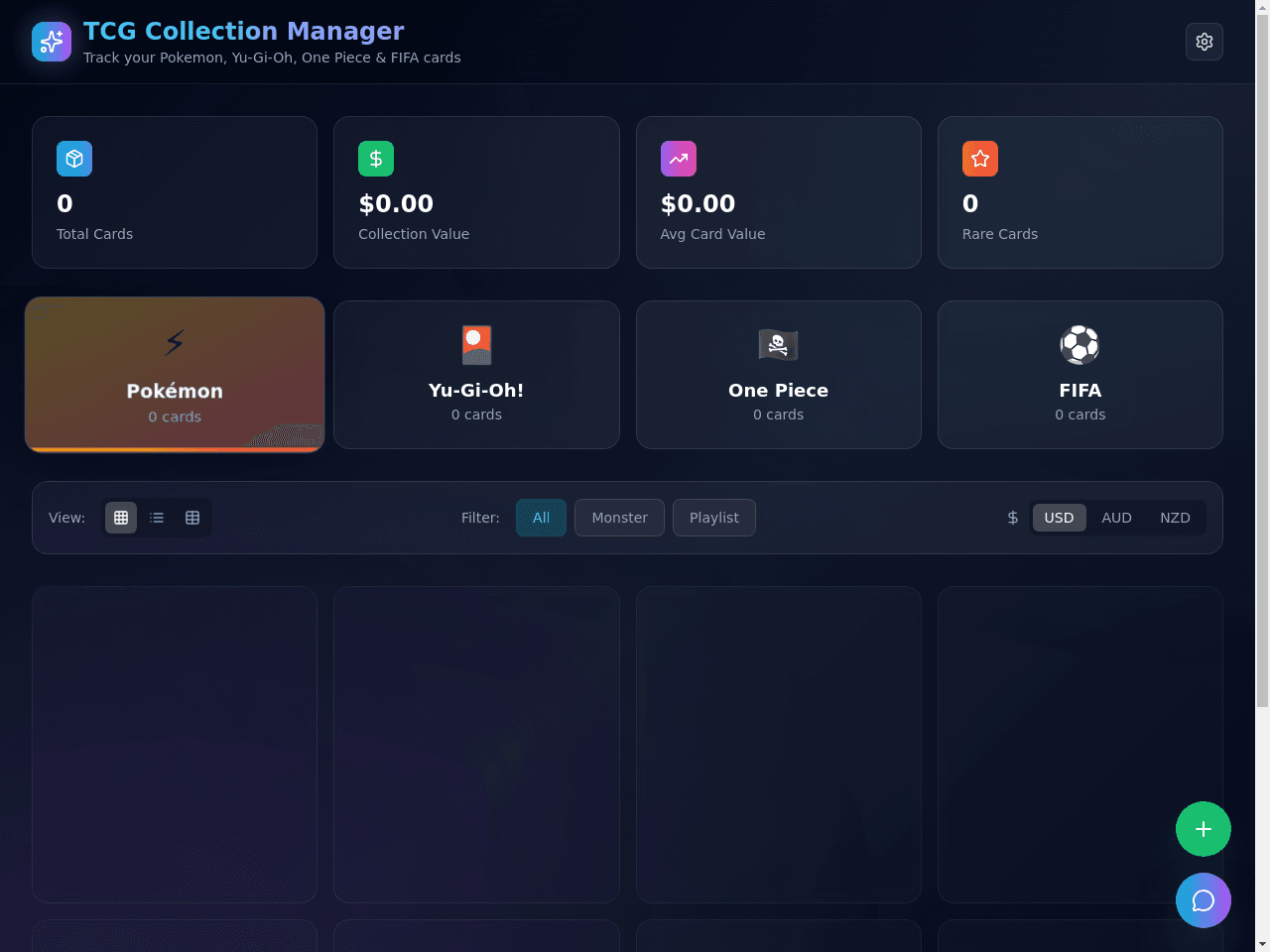The width and height of the screenshot is (1270, 952).
Task: Click the Collection Value label
Action: tap(414, 234)
